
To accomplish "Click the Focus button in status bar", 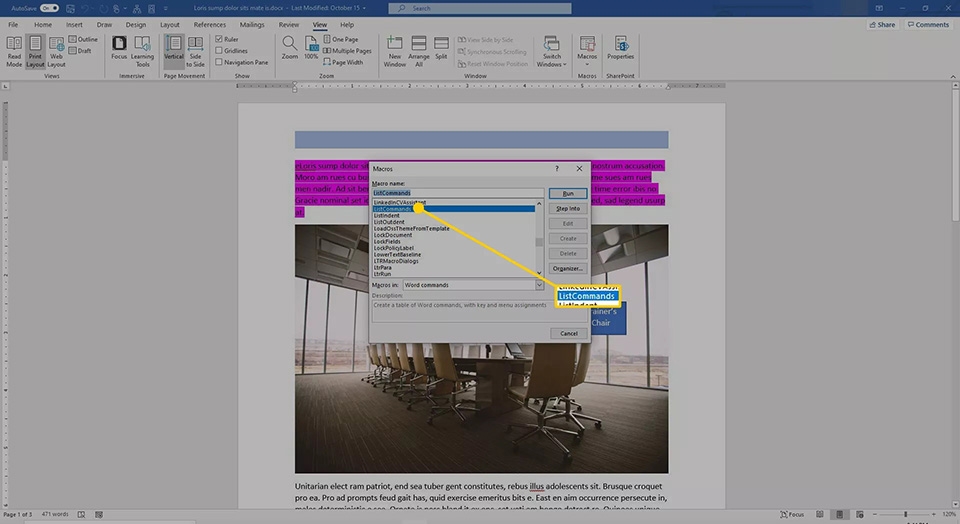I will click(x=792, y=514).
